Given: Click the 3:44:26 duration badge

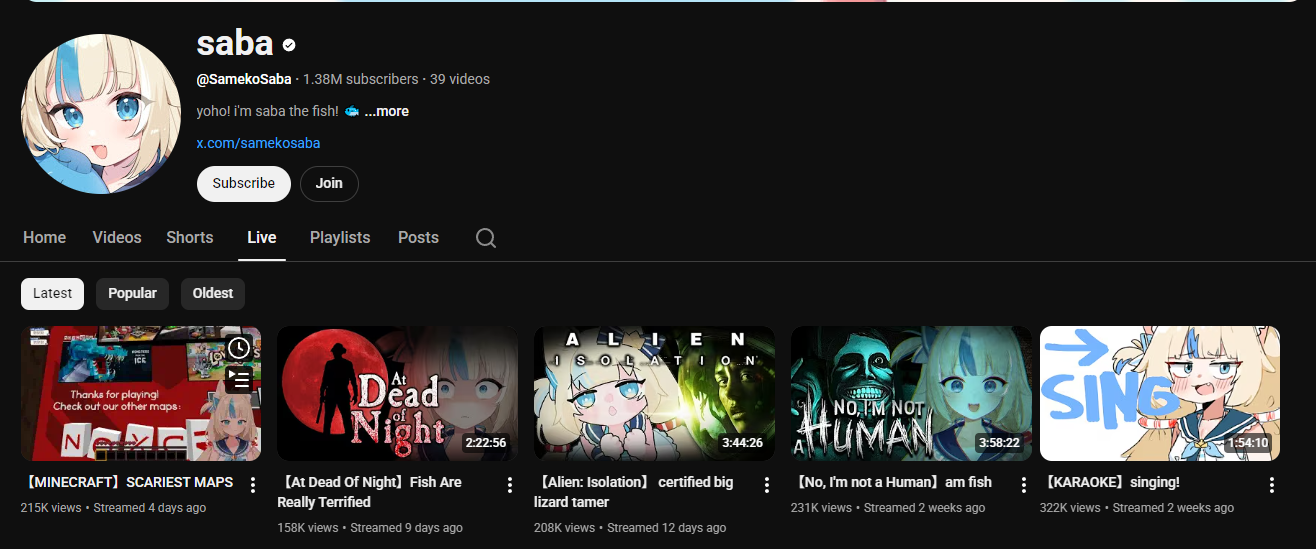Looking at the screenshot, I should pyautogui.click(x=743, y=443).
